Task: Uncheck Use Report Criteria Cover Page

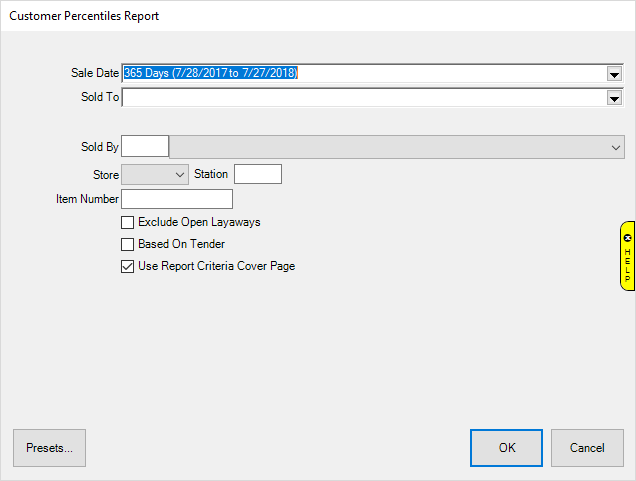Action: click(127, 266)
